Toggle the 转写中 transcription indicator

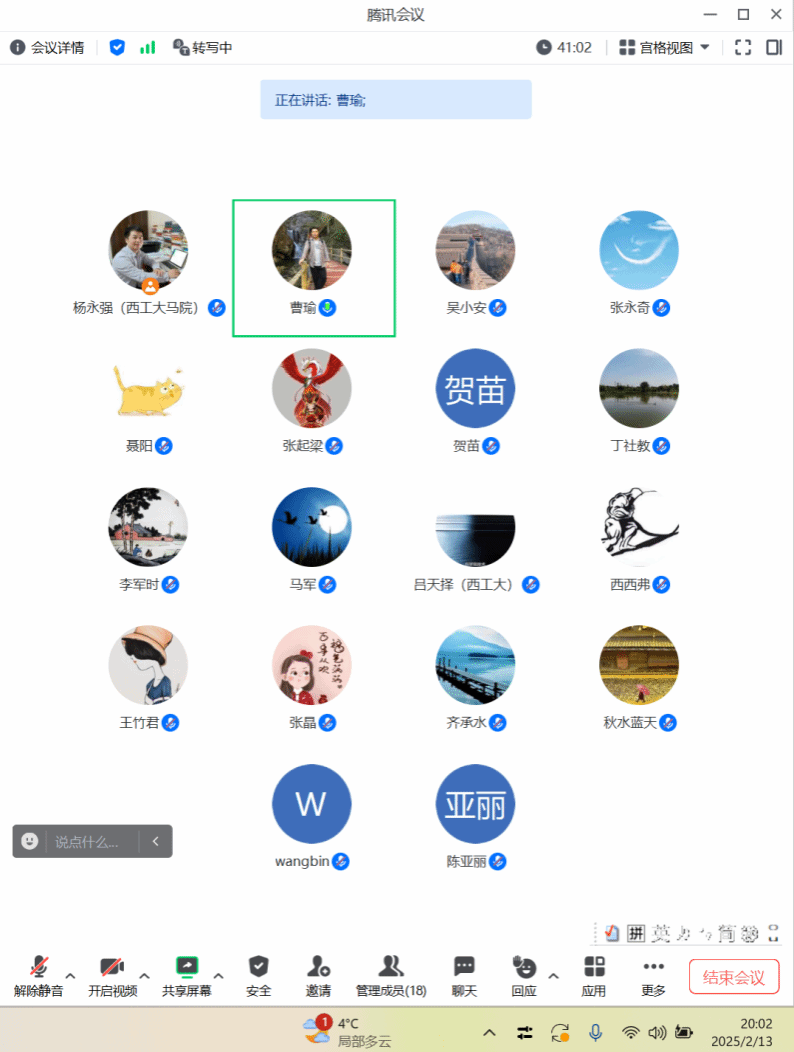pos(203,48)
